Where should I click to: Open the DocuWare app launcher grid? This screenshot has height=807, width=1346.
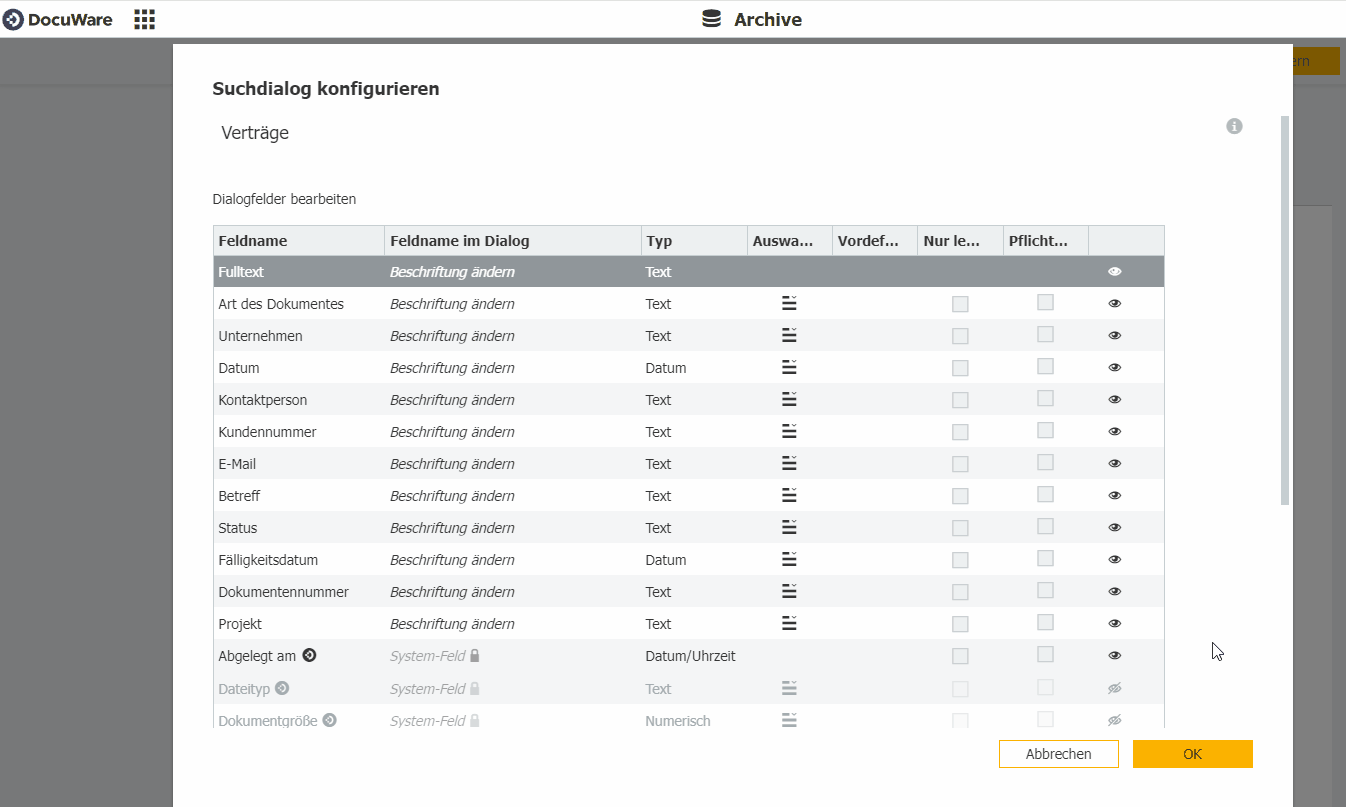(x=144, y=19)
